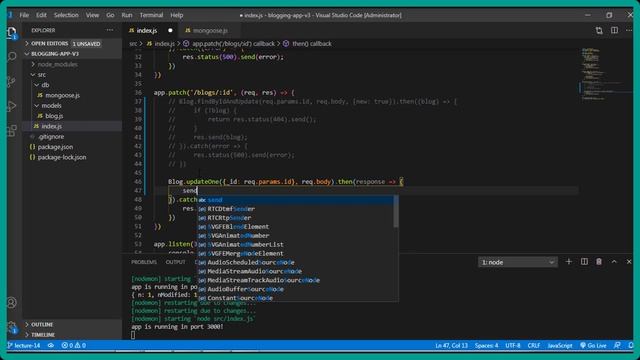
Task: Change language mode via JavaScript status item
Action: tap(560, 345)
